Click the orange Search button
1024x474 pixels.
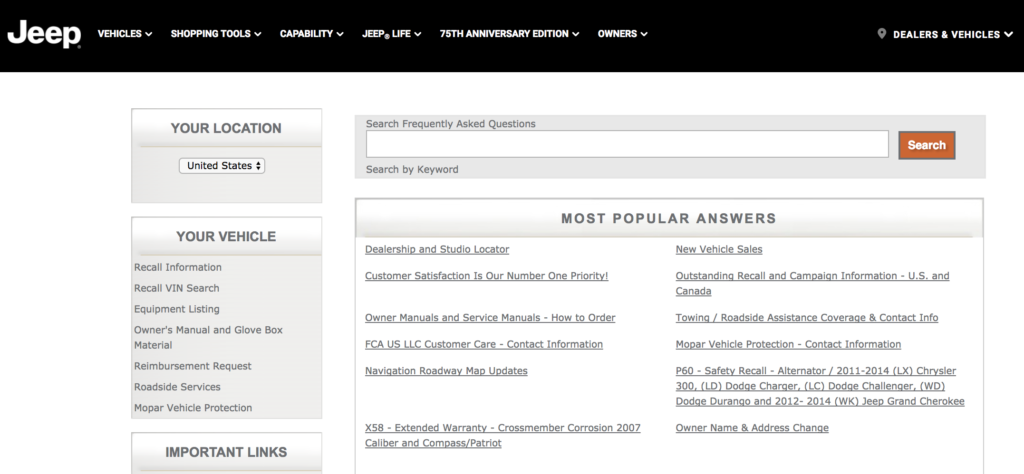(927, 146)
